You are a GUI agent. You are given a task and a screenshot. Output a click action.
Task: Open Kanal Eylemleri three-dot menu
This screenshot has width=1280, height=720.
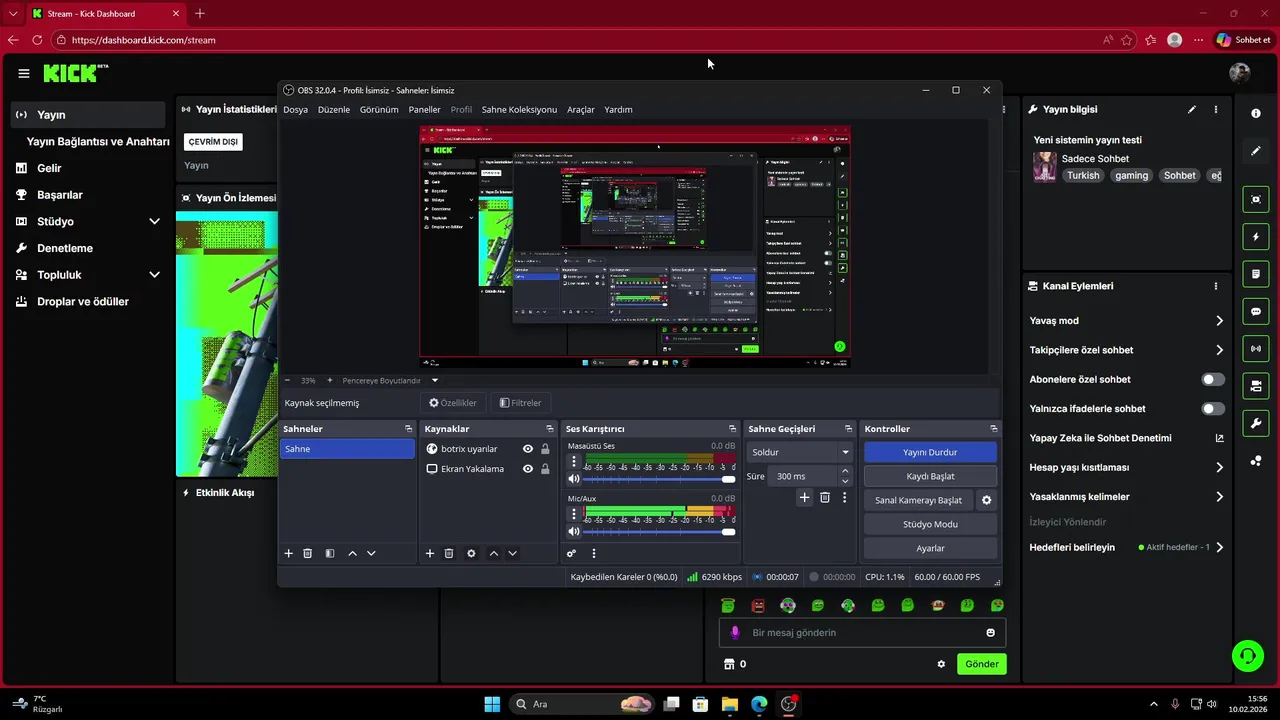(x=1216, y=286)
